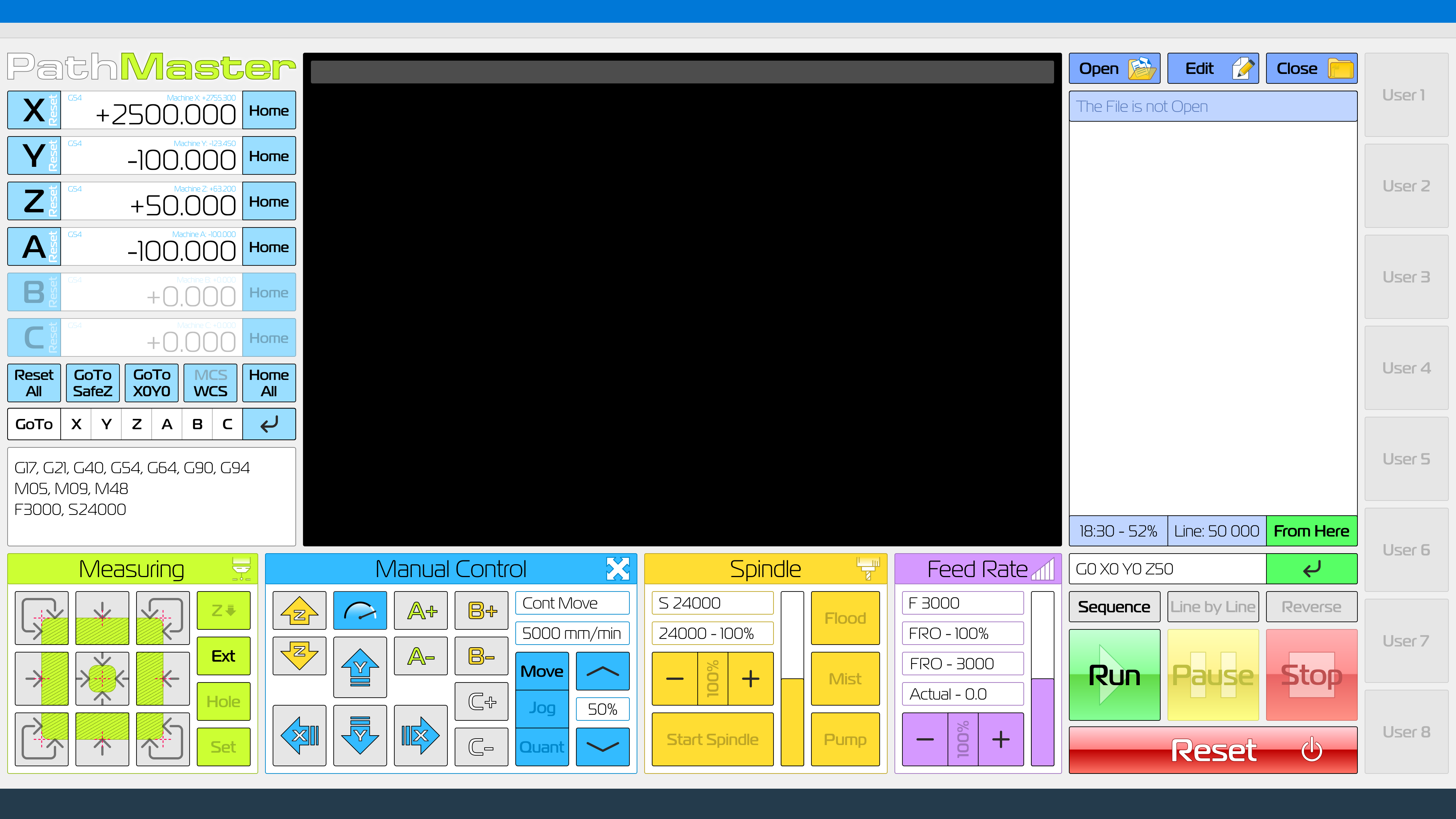This screenshot has width=1456, height=819.
Task: Click the power icon on Reset bar
Action: click(x=1311, y=750)
